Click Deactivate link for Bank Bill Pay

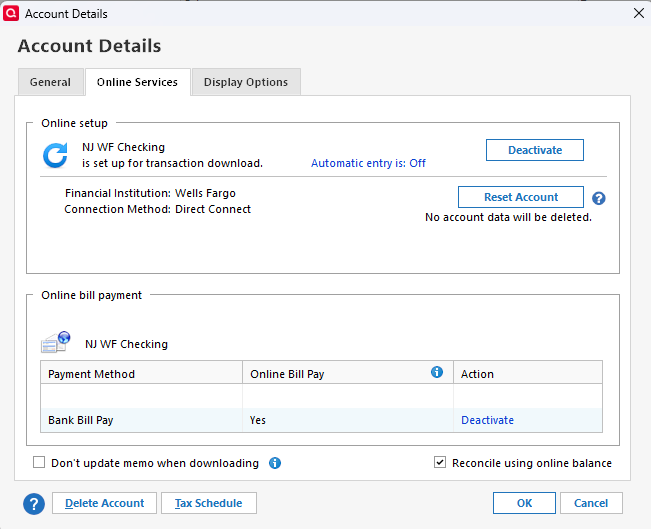click(x=487, y=420)
